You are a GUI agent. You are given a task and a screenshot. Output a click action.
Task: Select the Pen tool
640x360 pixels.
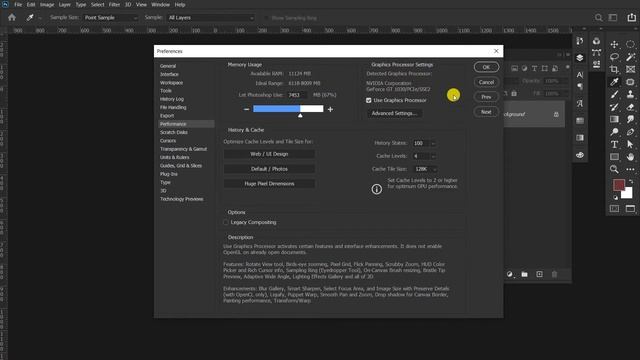tap(630, 132)
